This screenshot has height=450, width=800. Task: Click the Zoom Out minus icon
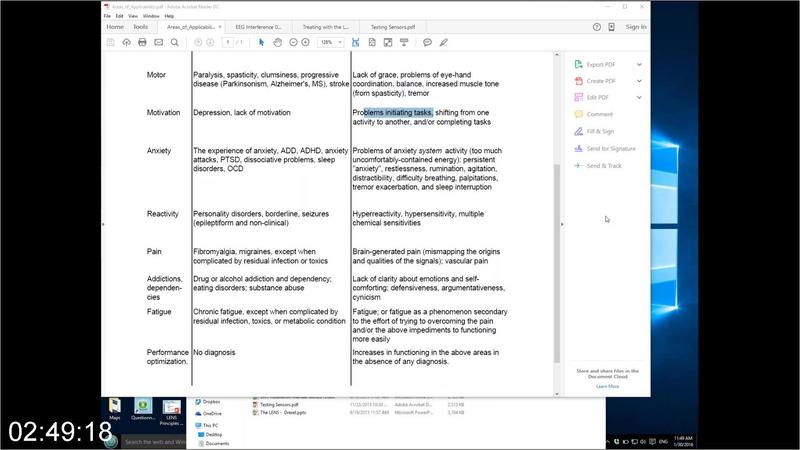coord(293,42)
